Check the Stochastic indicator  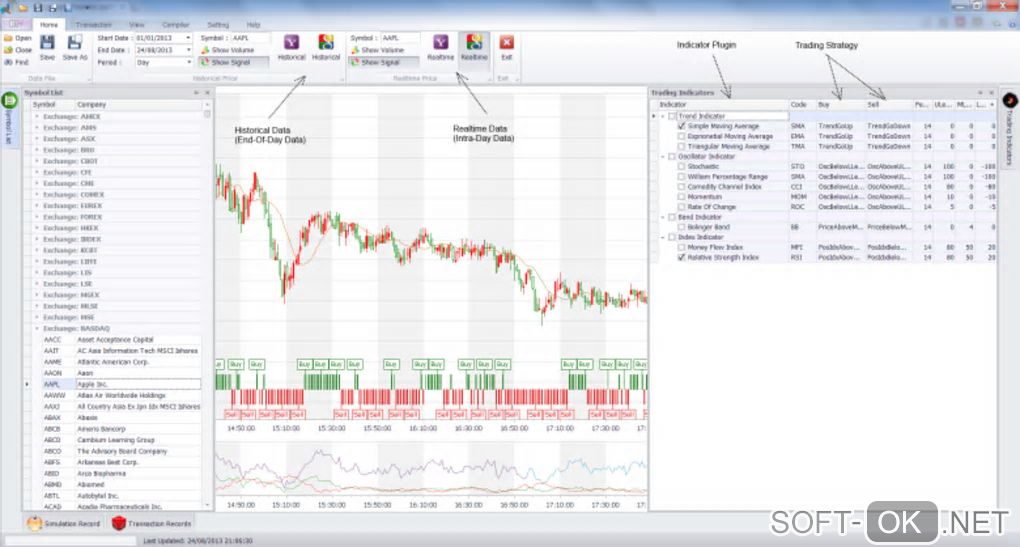pyautogui.click(x=682, y=167)
